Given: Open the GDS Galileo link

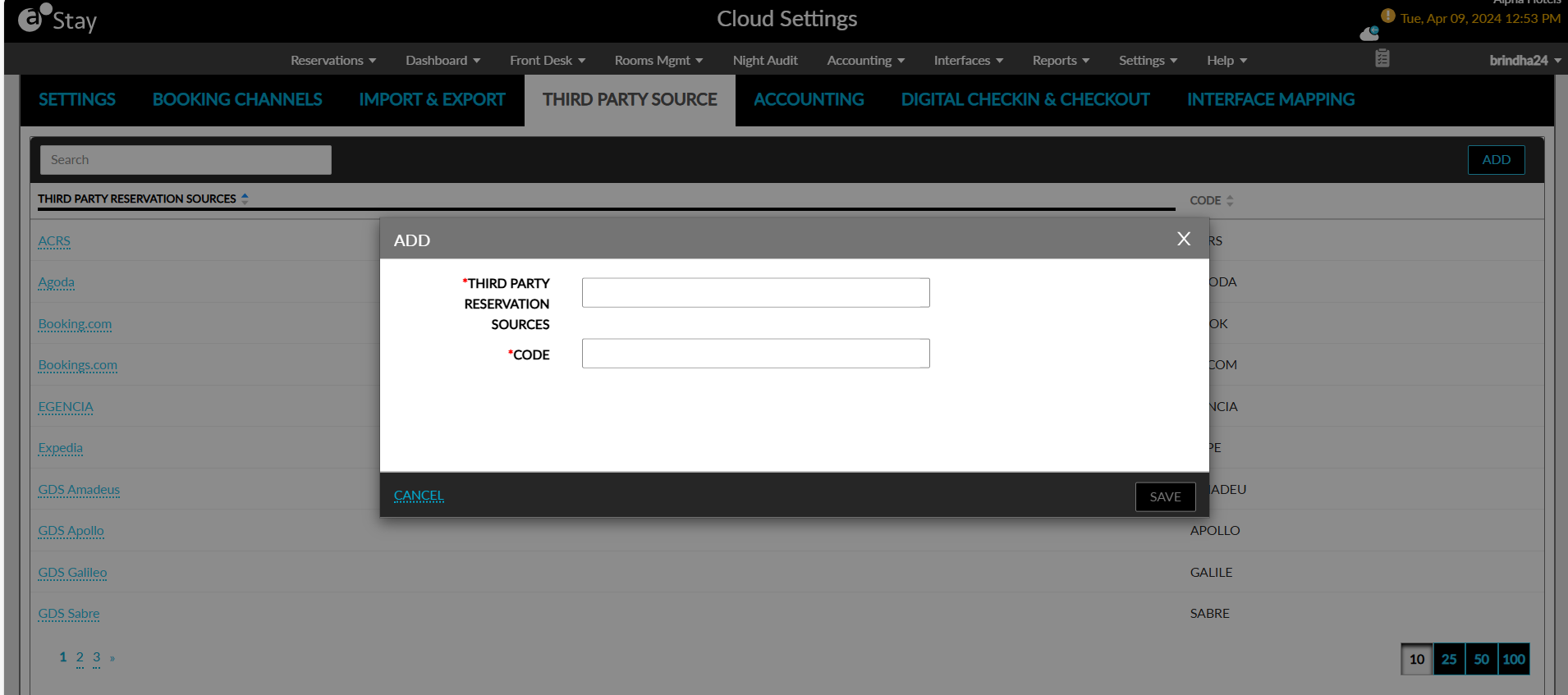Looking at the screenshot, I should (x=72, y=573).
